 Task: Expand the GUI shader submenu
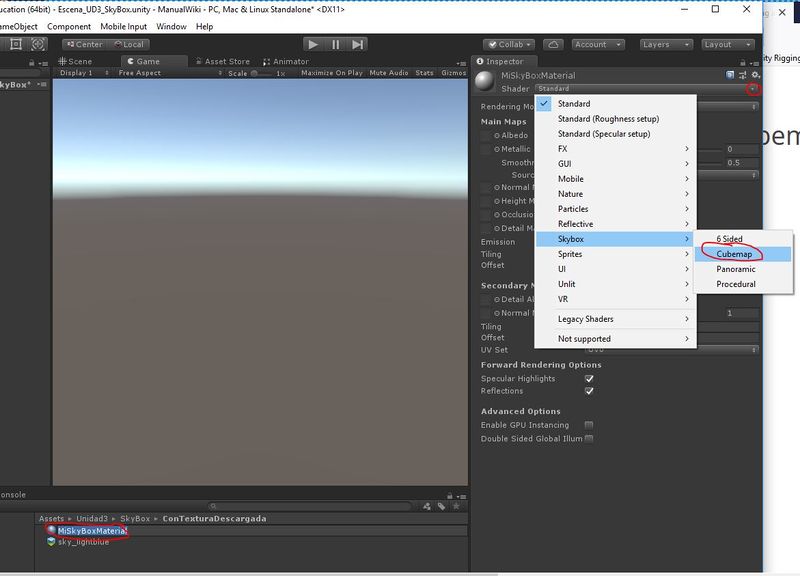point(616,164)
